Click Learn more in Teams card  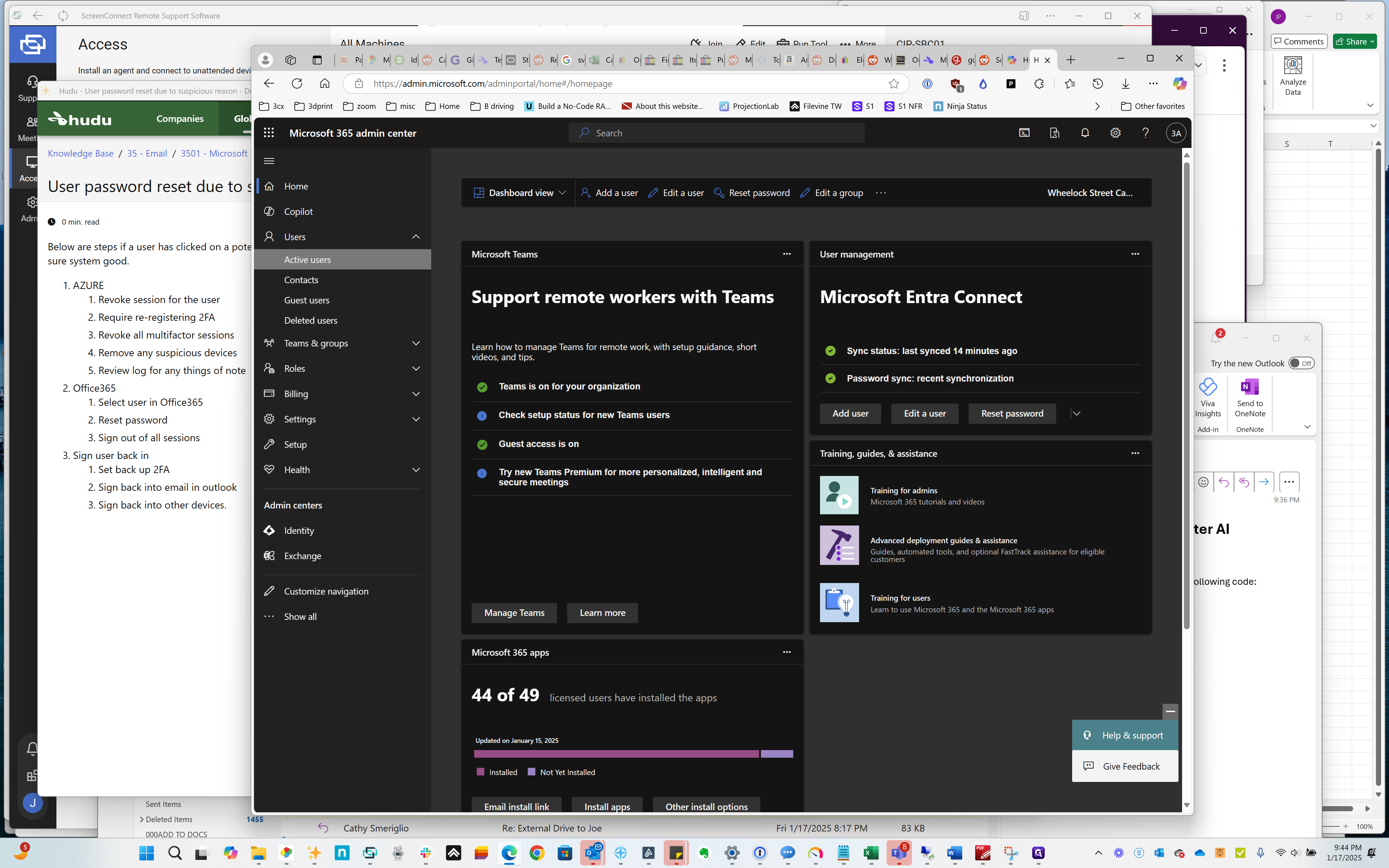coord(602,613)
